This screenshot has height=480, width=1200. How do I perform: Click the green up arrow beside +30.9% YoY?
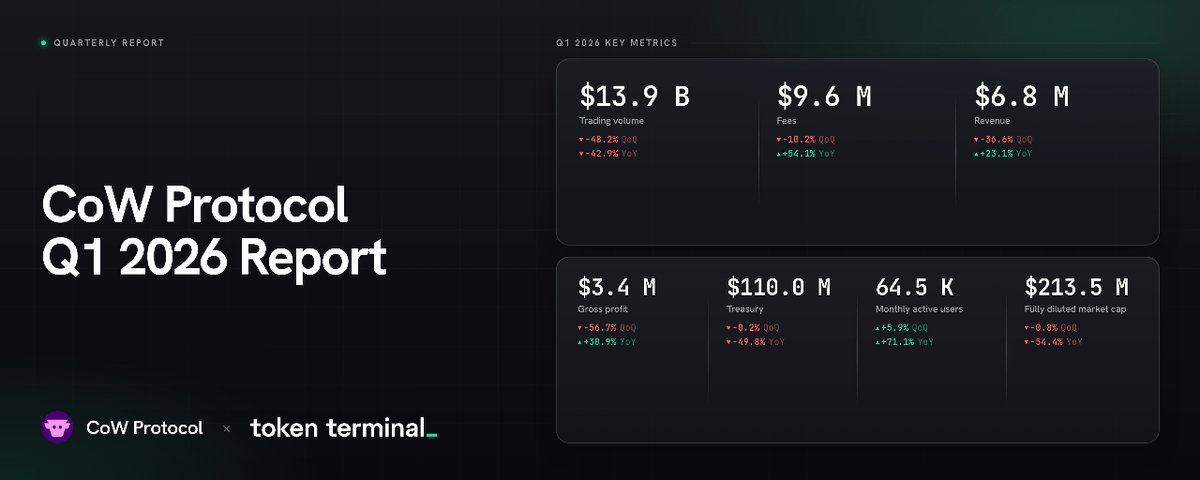coord(580,342)
